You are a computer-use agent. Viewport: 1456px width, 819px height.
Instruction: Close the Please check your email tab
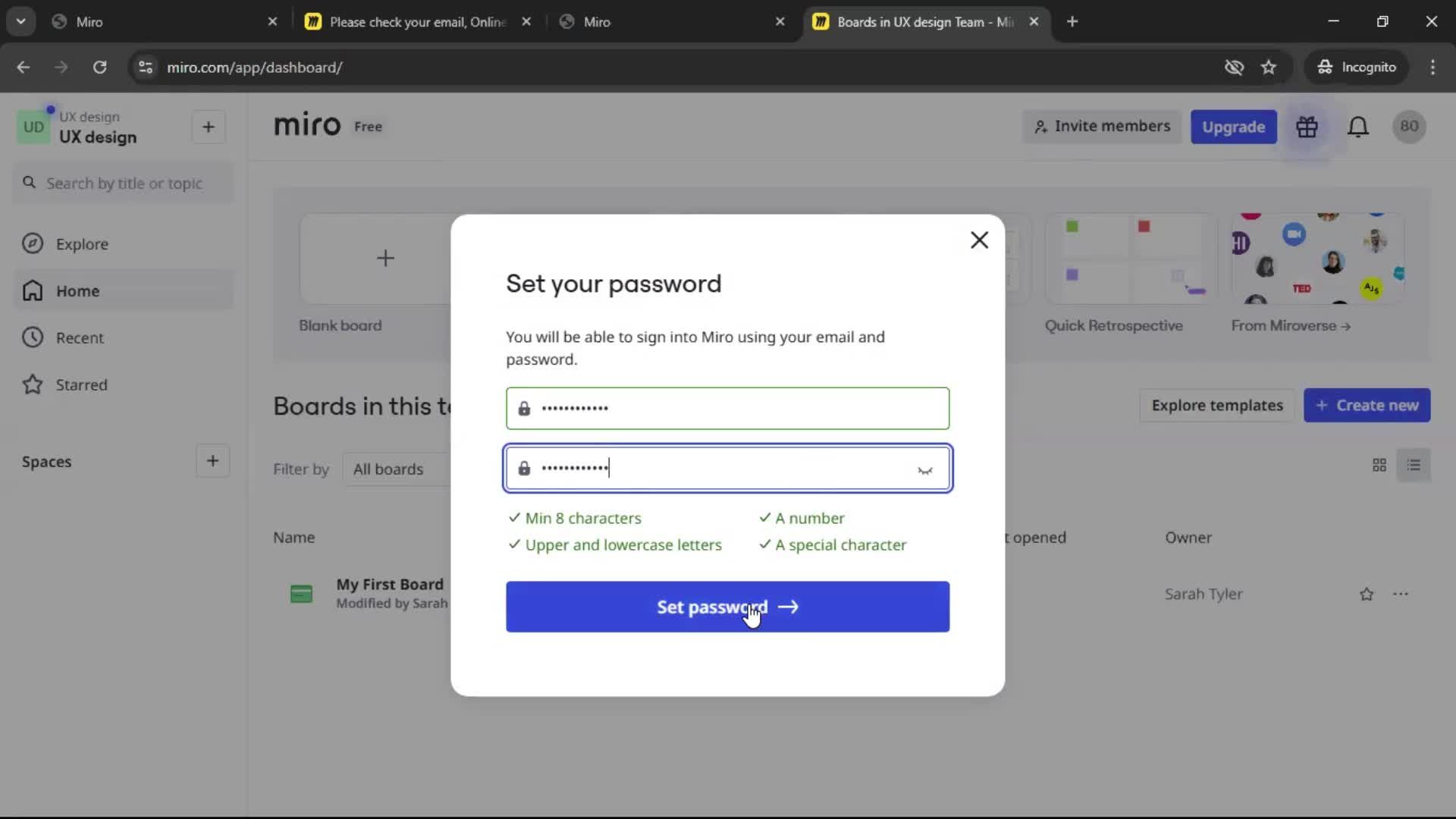coord(526,22)
